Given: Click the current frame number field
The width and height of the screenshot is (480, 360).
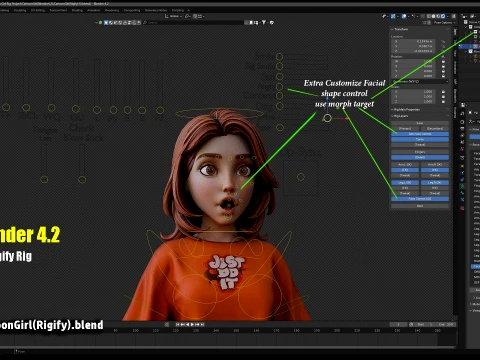Looking at the screenshot, I should tap(398, 324).
